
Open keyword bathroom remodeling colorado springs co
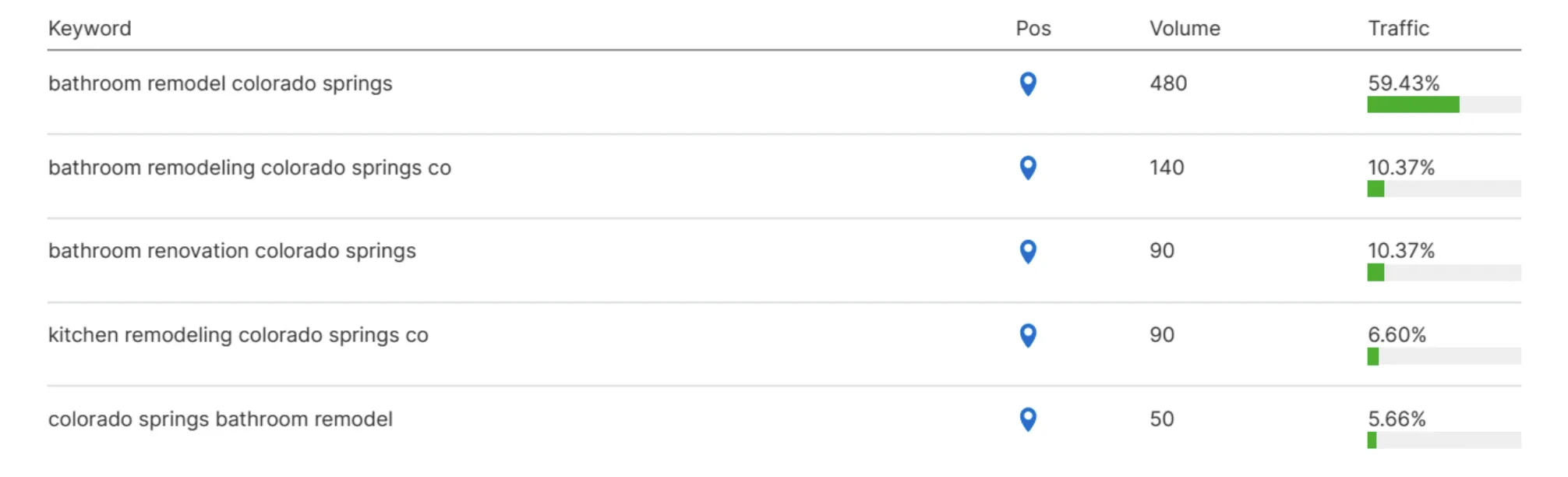pos(249,168)
